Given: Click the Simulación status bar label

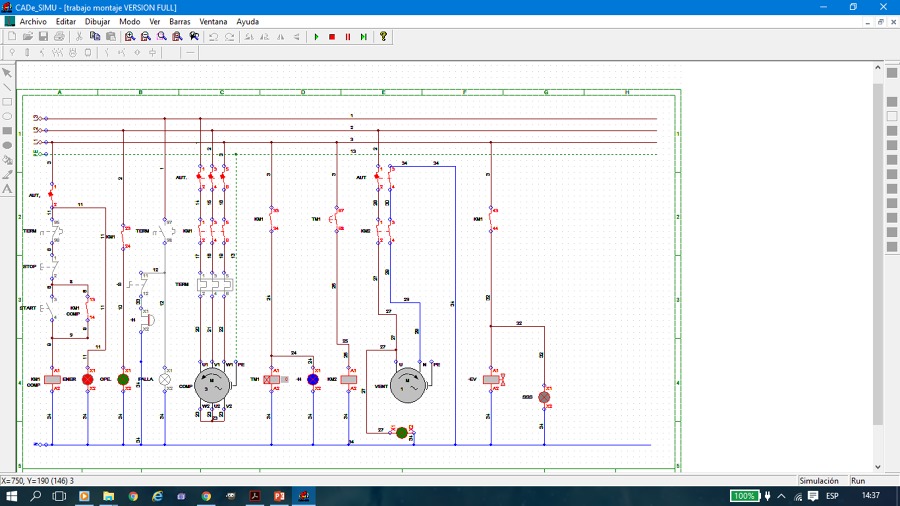Looking at the screenshot, I should (x=818, y=481).
